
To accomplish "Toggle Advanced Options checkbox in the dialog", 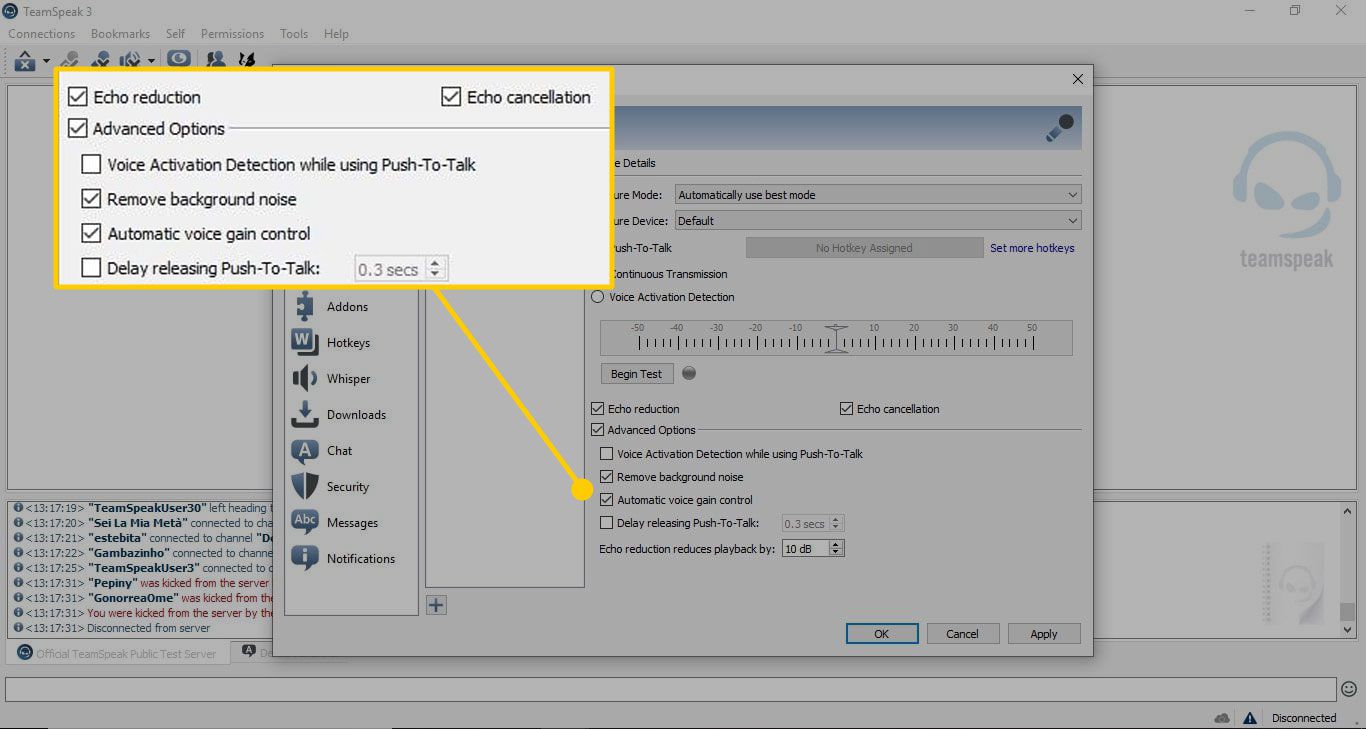I will [x=598, y=430].
